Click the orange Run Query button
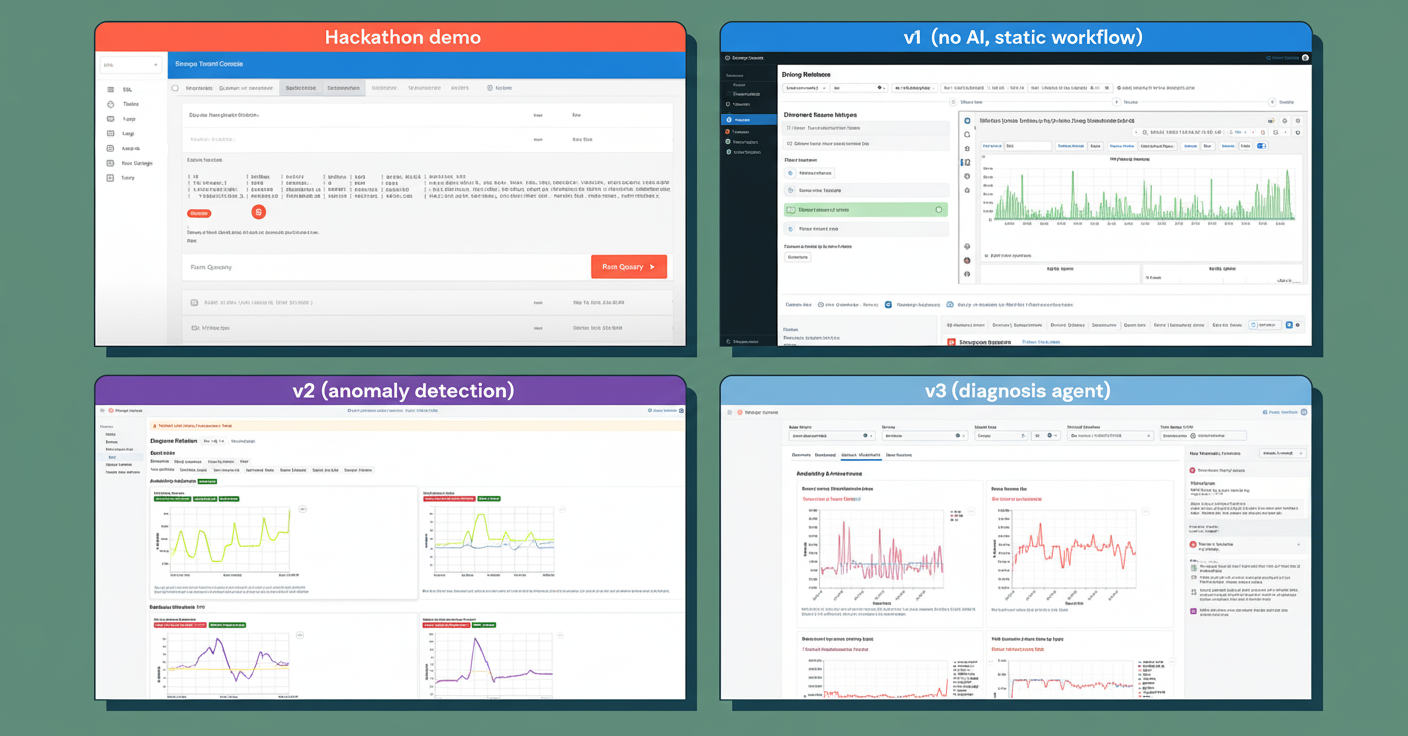Screen dimensions: 1408x736 pyautogui.click(x=628, y=267)
